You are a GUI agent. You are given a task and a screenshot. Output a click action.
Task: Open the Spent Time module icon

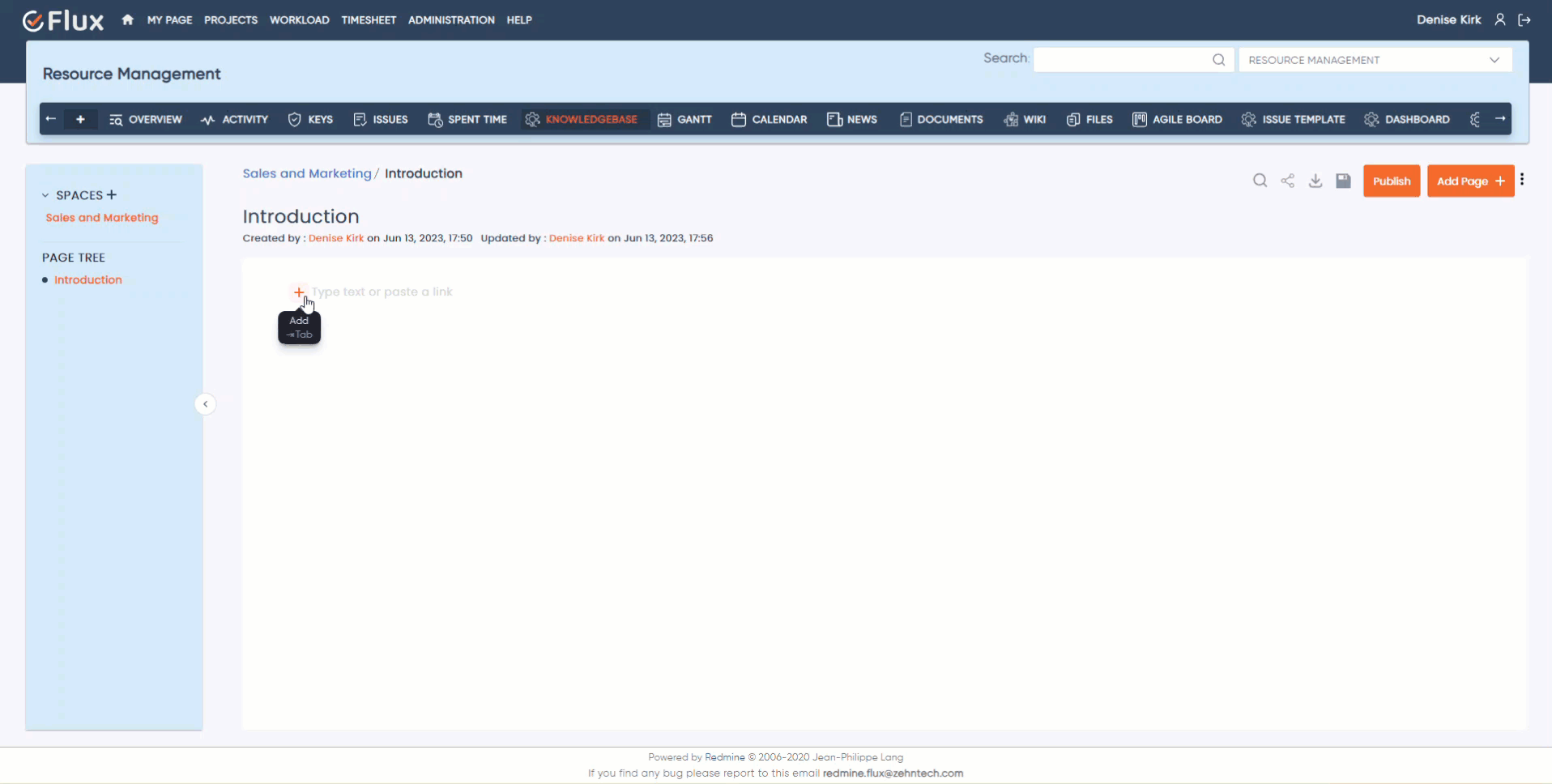pyautogui.click(x=435, y=119)
